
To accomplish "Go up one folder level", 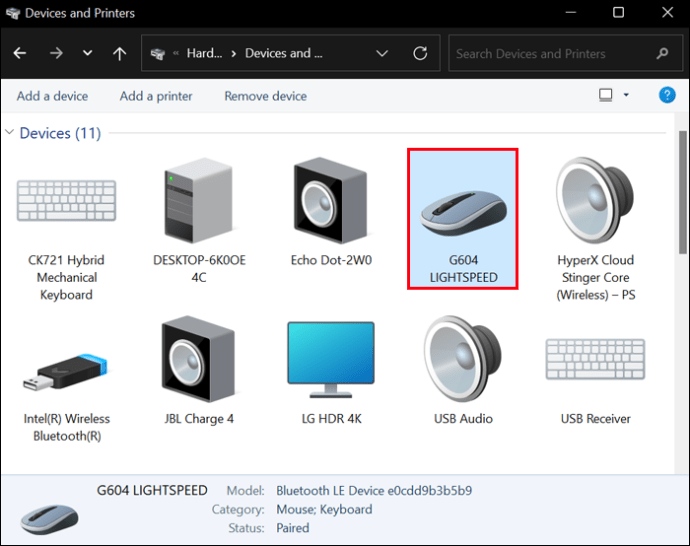I will point(119,53).
